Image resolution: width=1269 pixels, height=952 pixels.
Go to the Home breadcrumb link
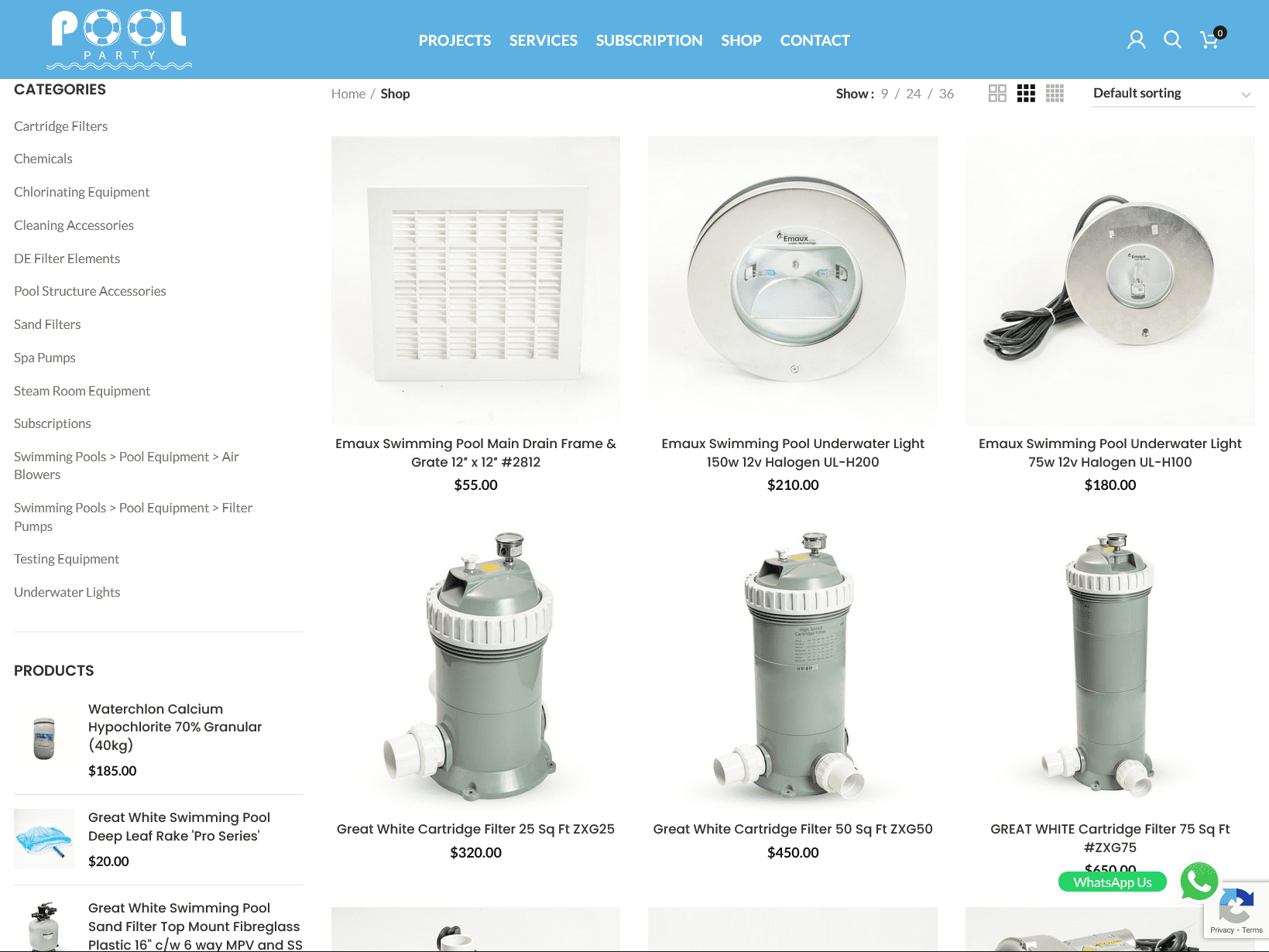tap(348, 94)
